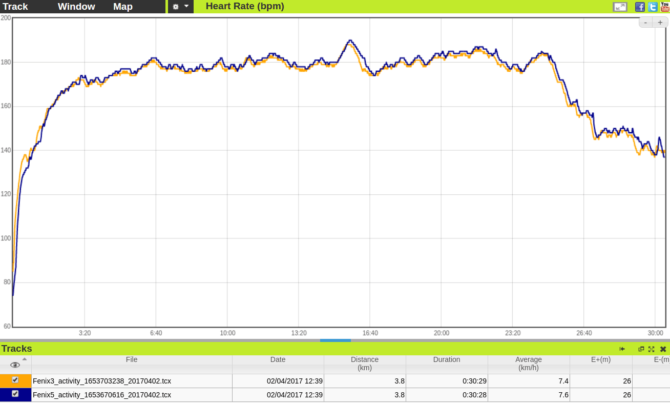Select Fenix3_activity_1653703238_20170402.tcx file name

(x=102, y=381)
